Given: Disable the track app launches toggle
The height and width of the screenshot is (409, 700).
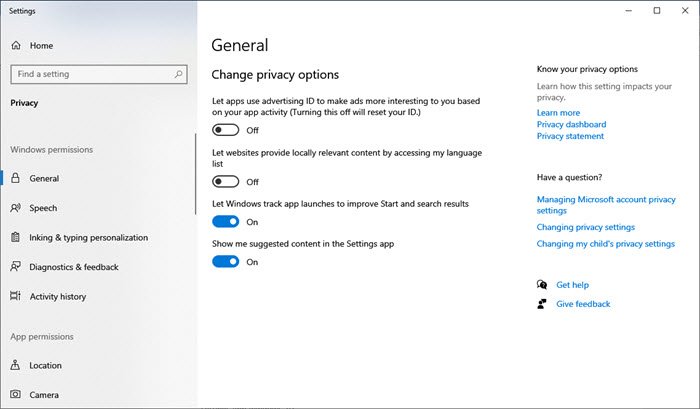Looking at the screenshot, I should [x=226, y=222].
